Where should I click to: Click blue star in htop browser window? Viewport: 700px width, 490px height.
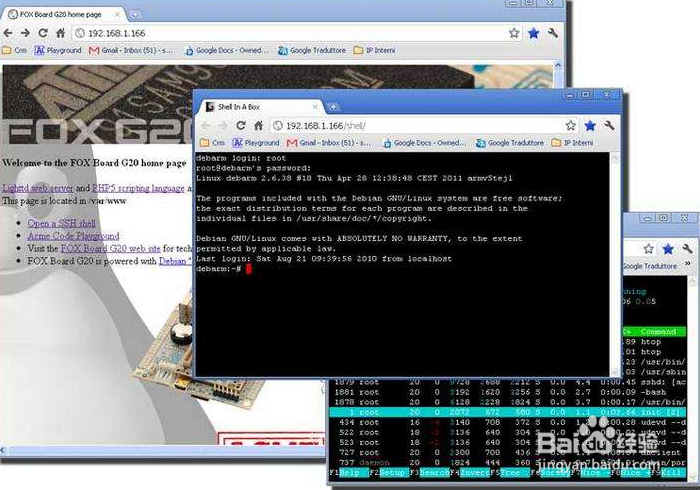point(668,249)
